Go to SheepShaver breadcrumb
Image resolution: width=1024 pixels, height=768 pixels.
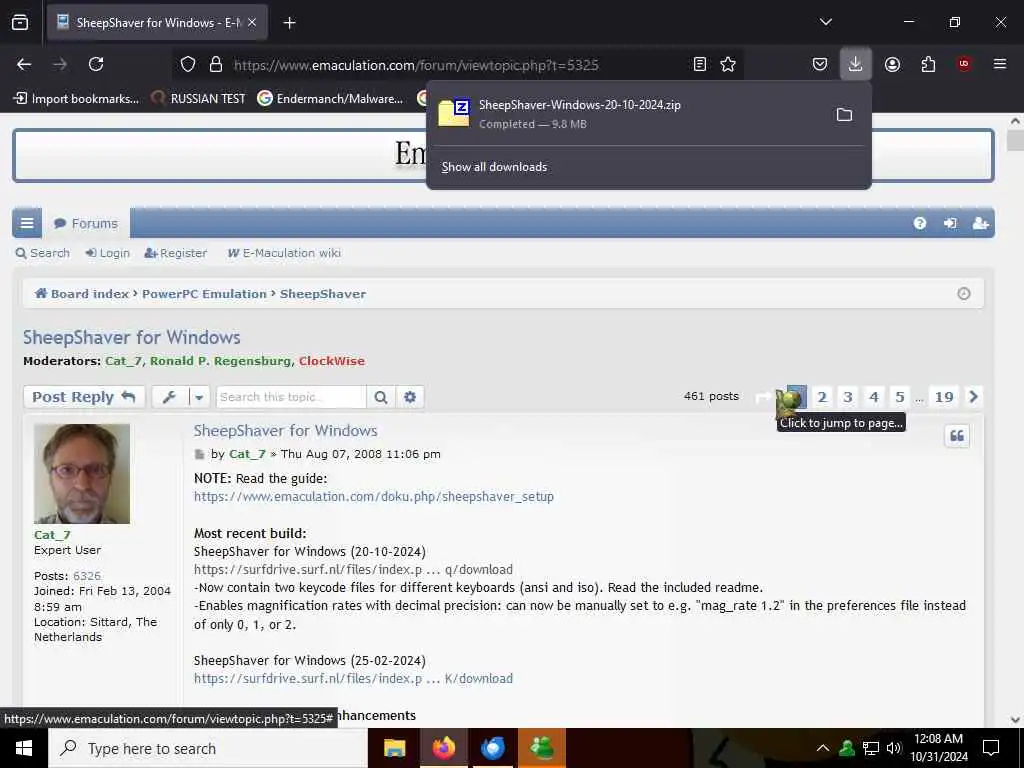tap(323, 294)
